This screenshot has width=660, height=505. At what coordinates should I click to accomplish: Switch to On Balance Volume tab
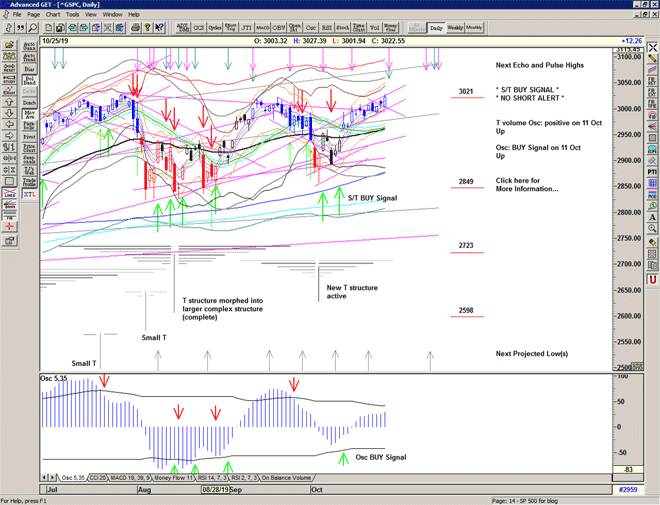[286, 478]
